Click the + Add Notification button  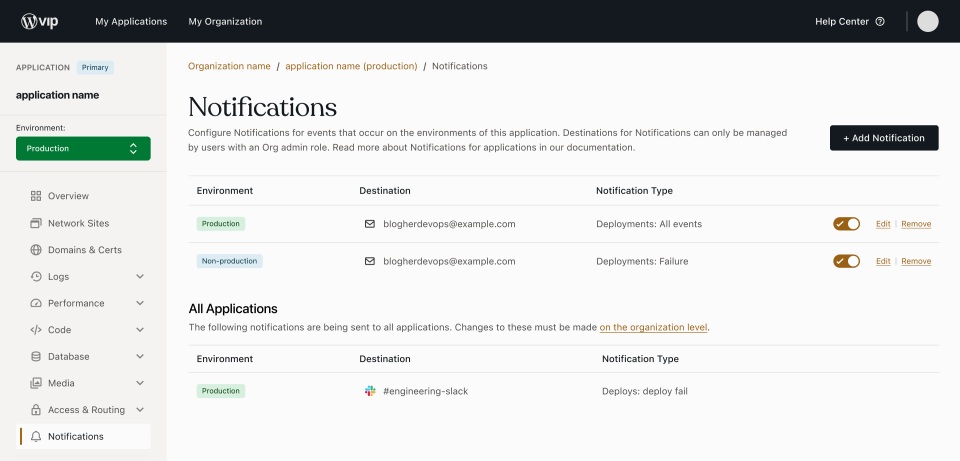tap(884, 138)
